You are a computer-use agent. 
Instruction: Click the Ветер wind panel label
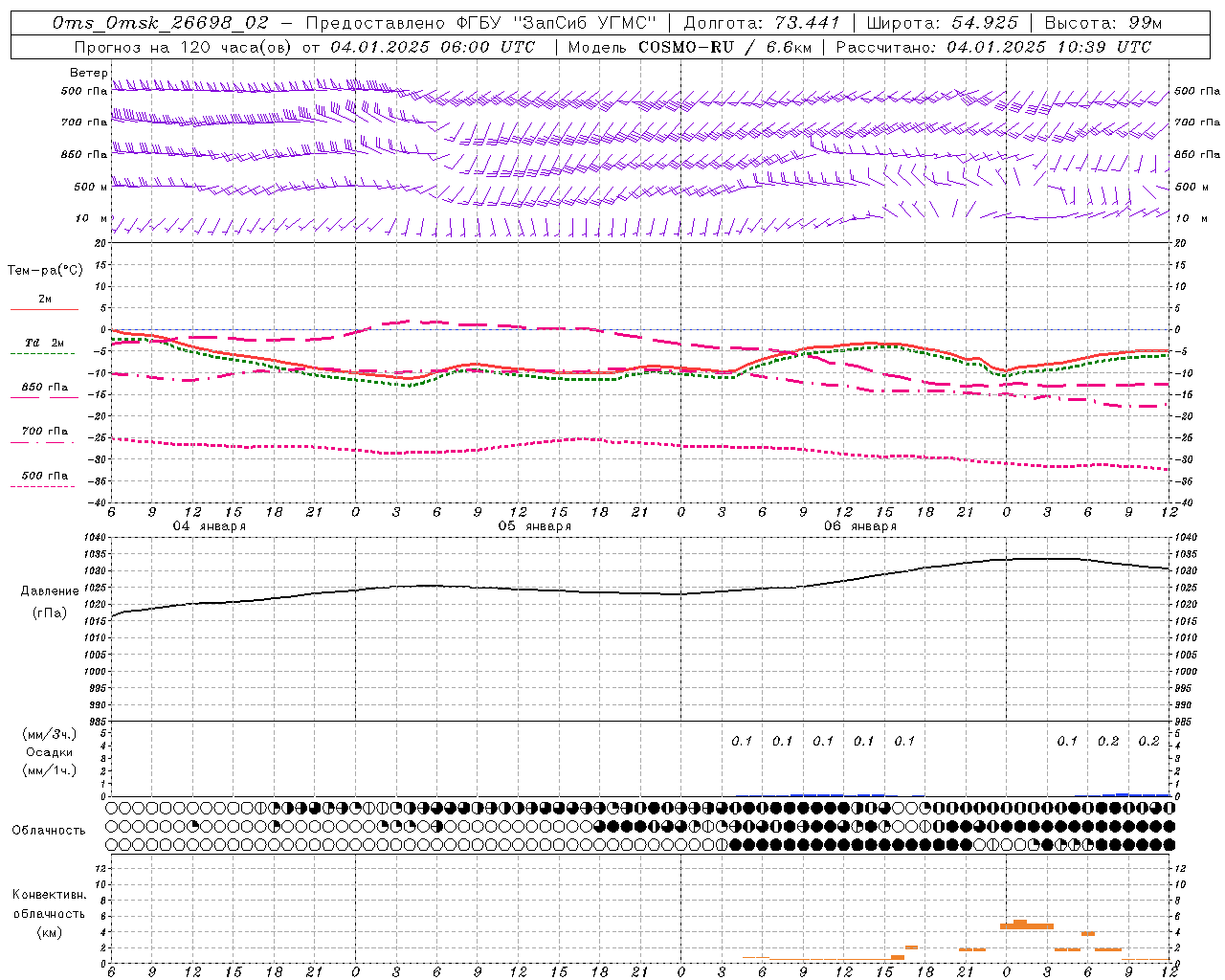tap(88, 73)
